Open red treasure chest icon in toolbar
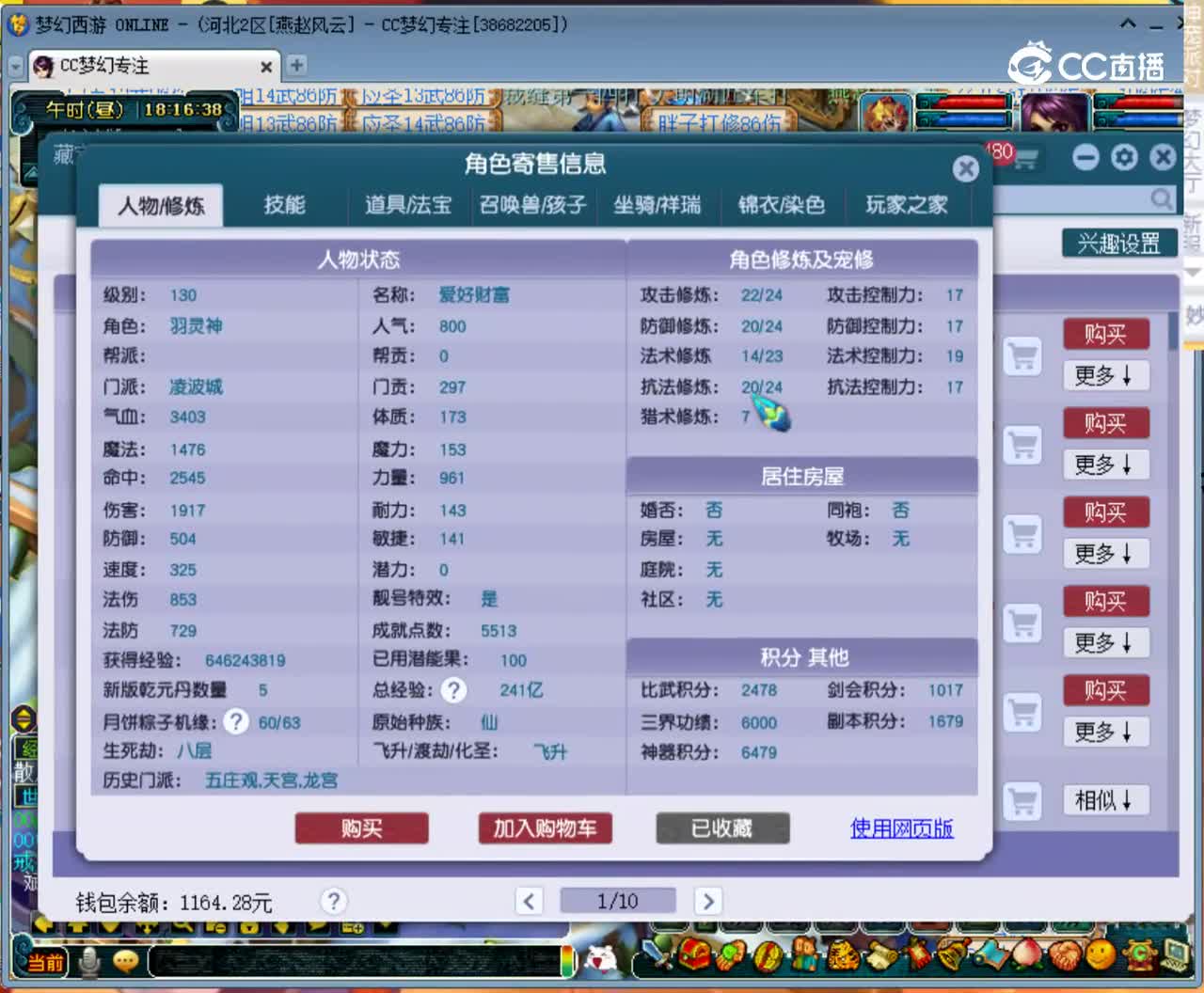 point(694,954)
